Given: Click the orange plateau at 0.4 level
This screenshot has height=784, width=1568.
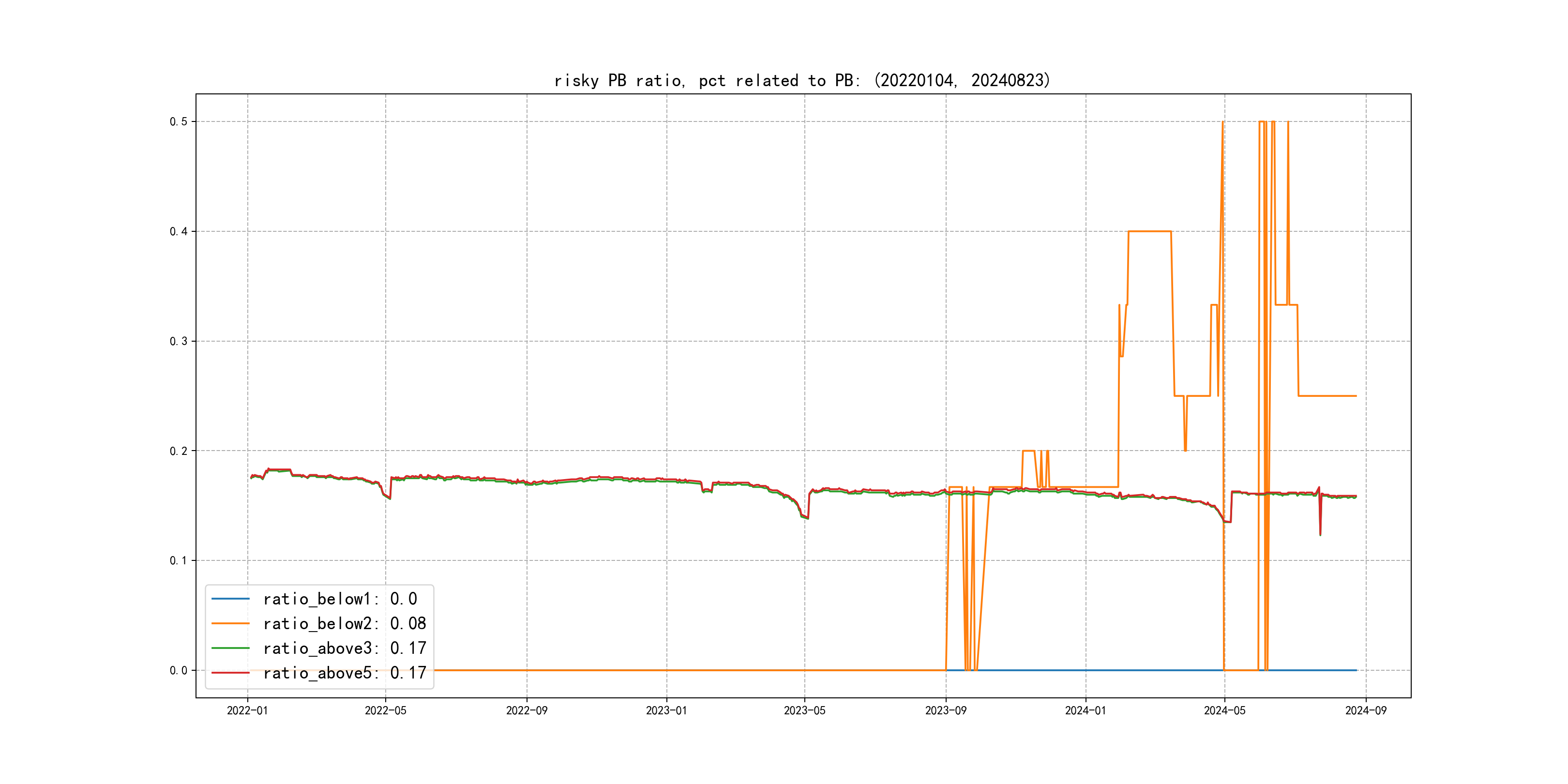Looking at the screenshot, I should [x=1149, y=231].
